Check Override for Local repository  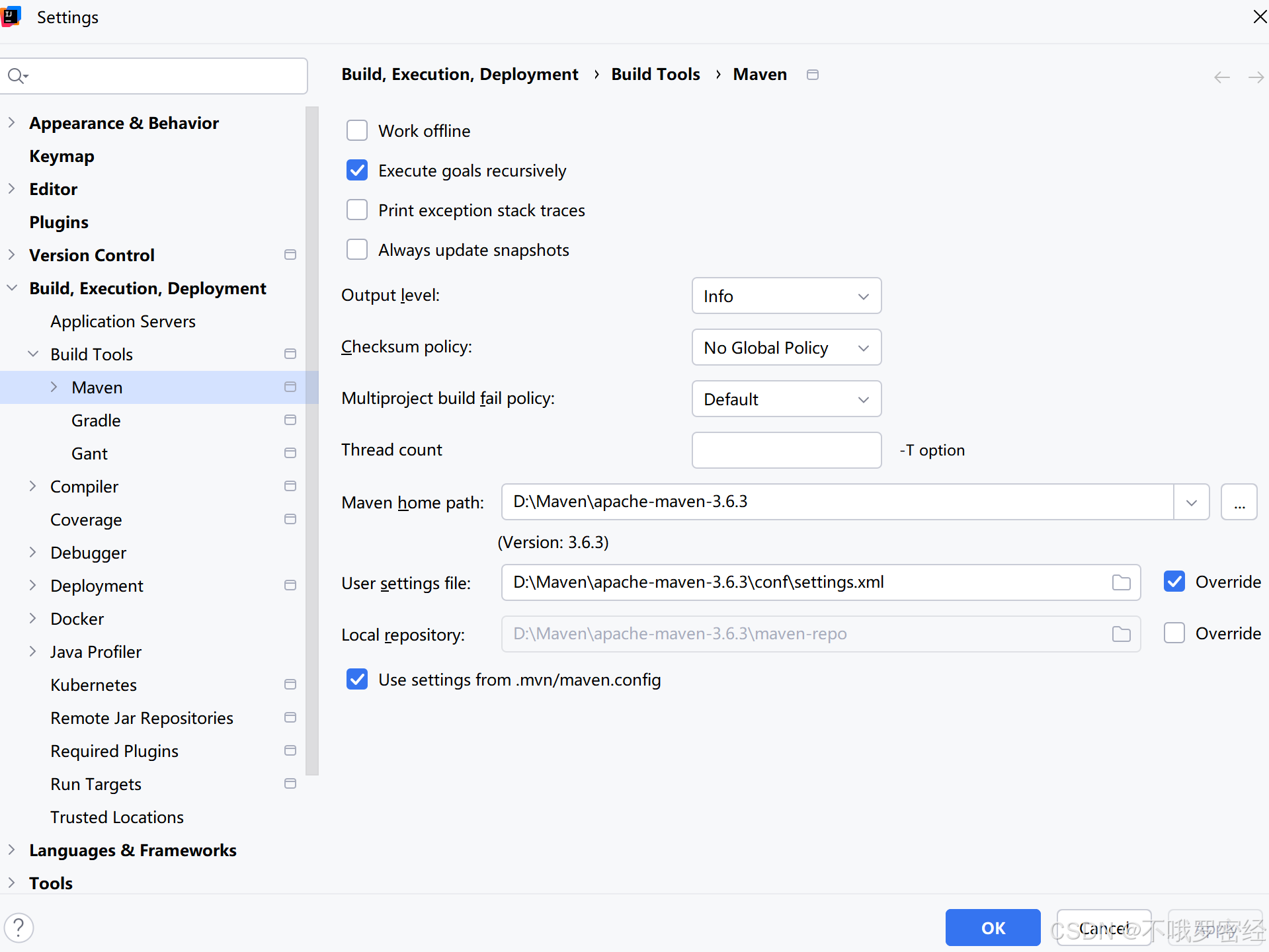(1174, 633)
